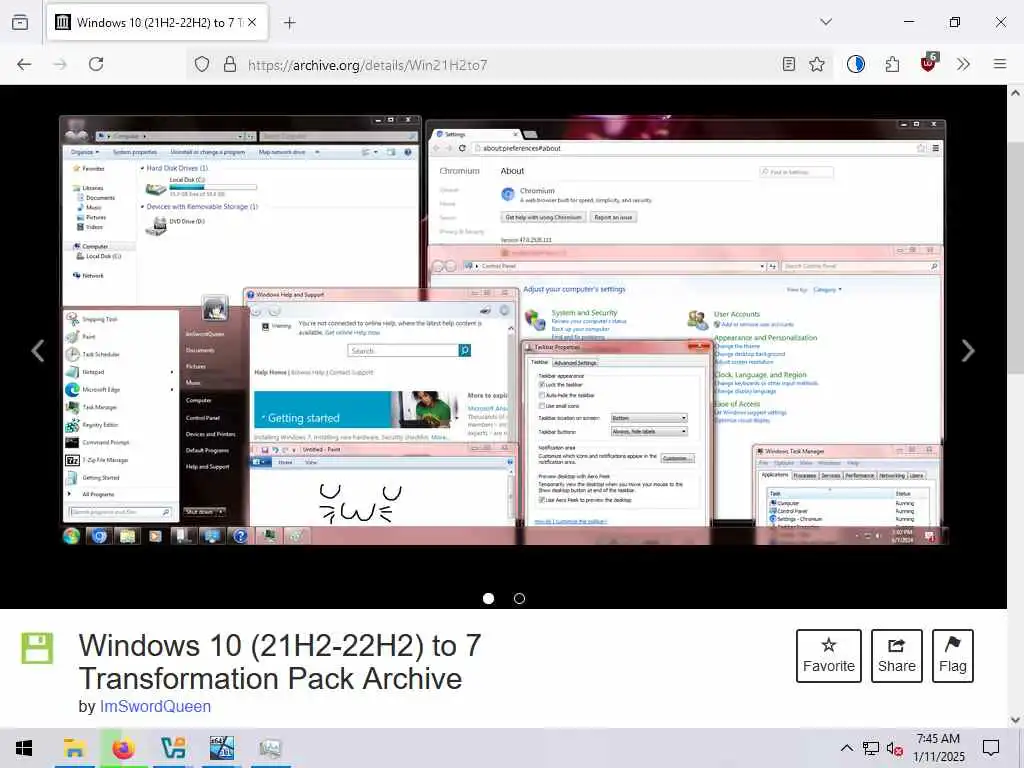Expand the list all tabs chevron
This screenshot has width=1024, height=768.
(826, 22)
